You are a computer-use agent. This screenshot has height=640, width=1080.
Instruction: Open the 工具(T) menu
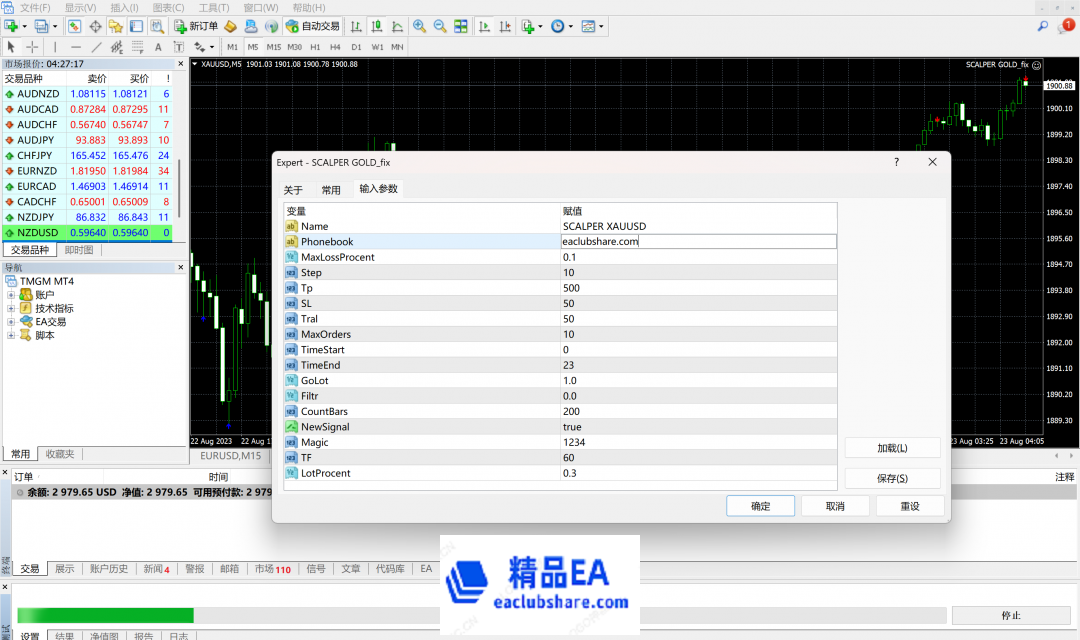click(x=212, y=7)
